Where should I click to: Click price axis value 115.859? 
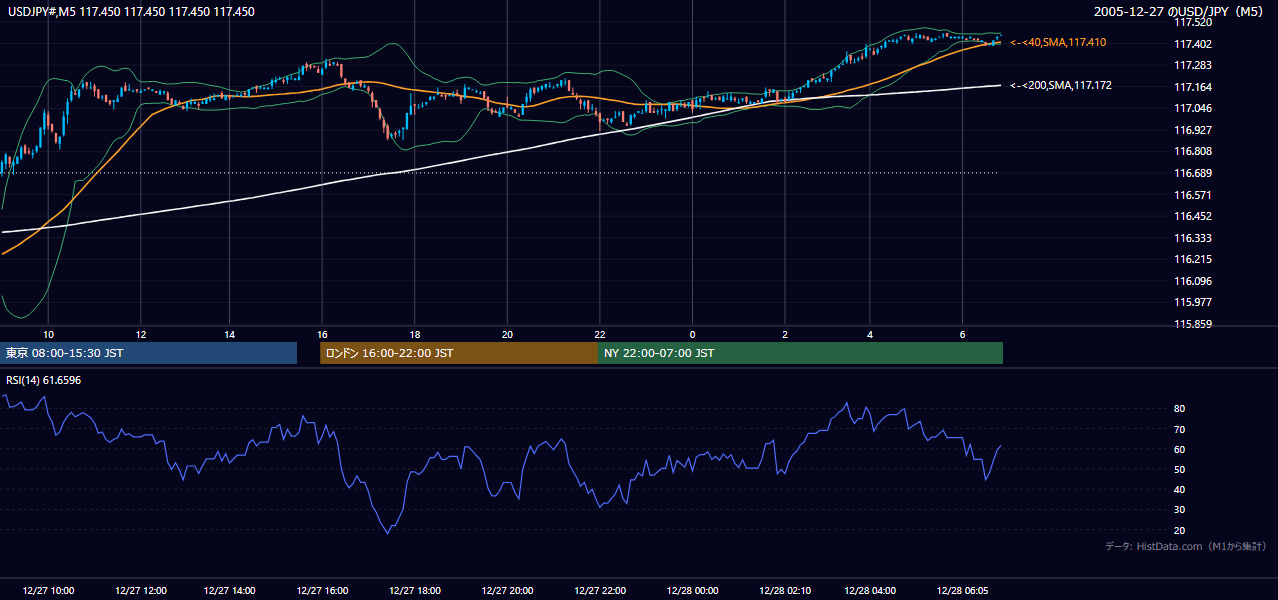coord(1193,324)
